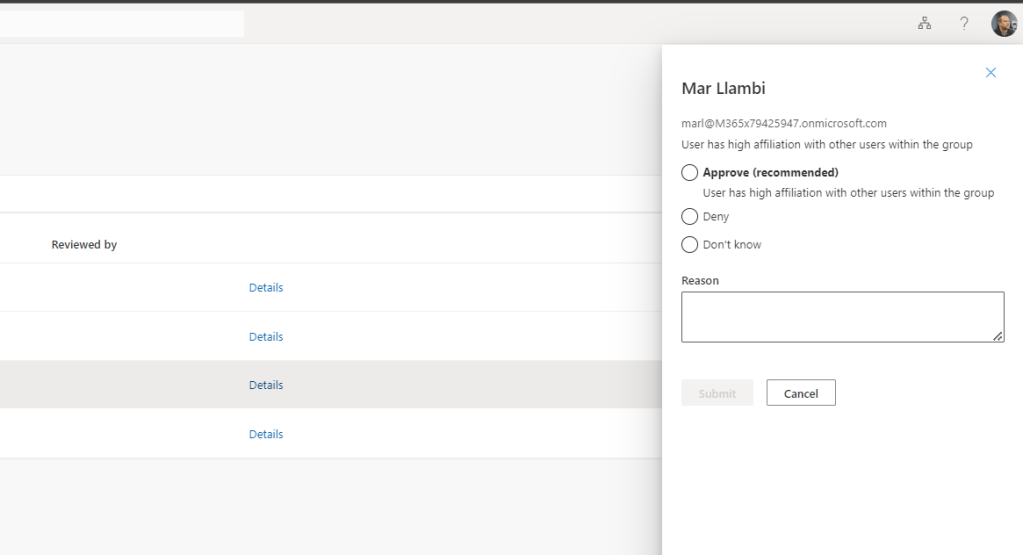The width and height of the screenshot is (1023, 555).
Task: Choose the Deny radio option
Action: pos(689,216)
